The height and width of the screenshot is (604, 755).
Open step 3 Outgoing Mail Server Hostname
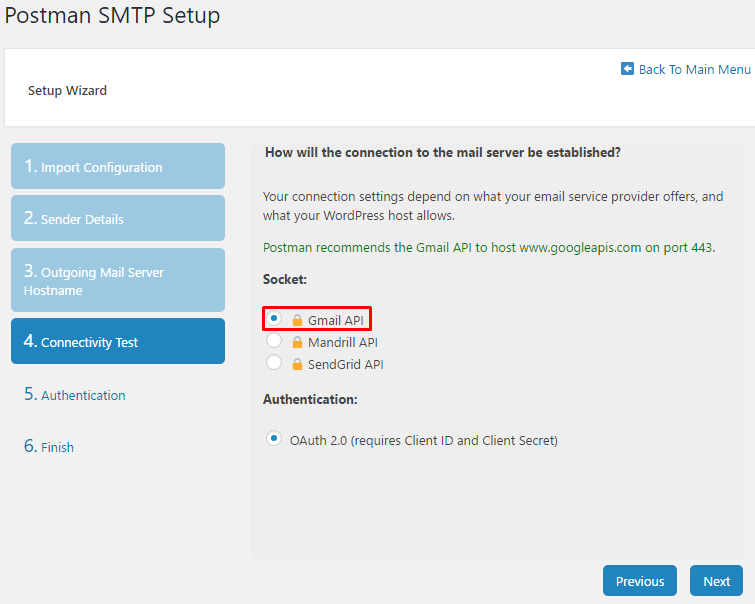pos(118,280)
